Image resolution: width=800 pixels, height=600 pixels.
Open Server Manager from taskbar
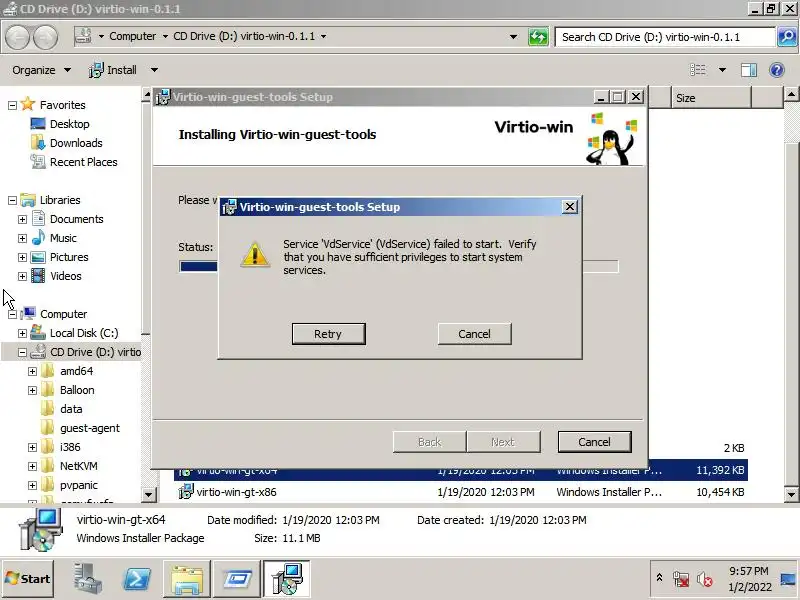click(x=88, y=579)
